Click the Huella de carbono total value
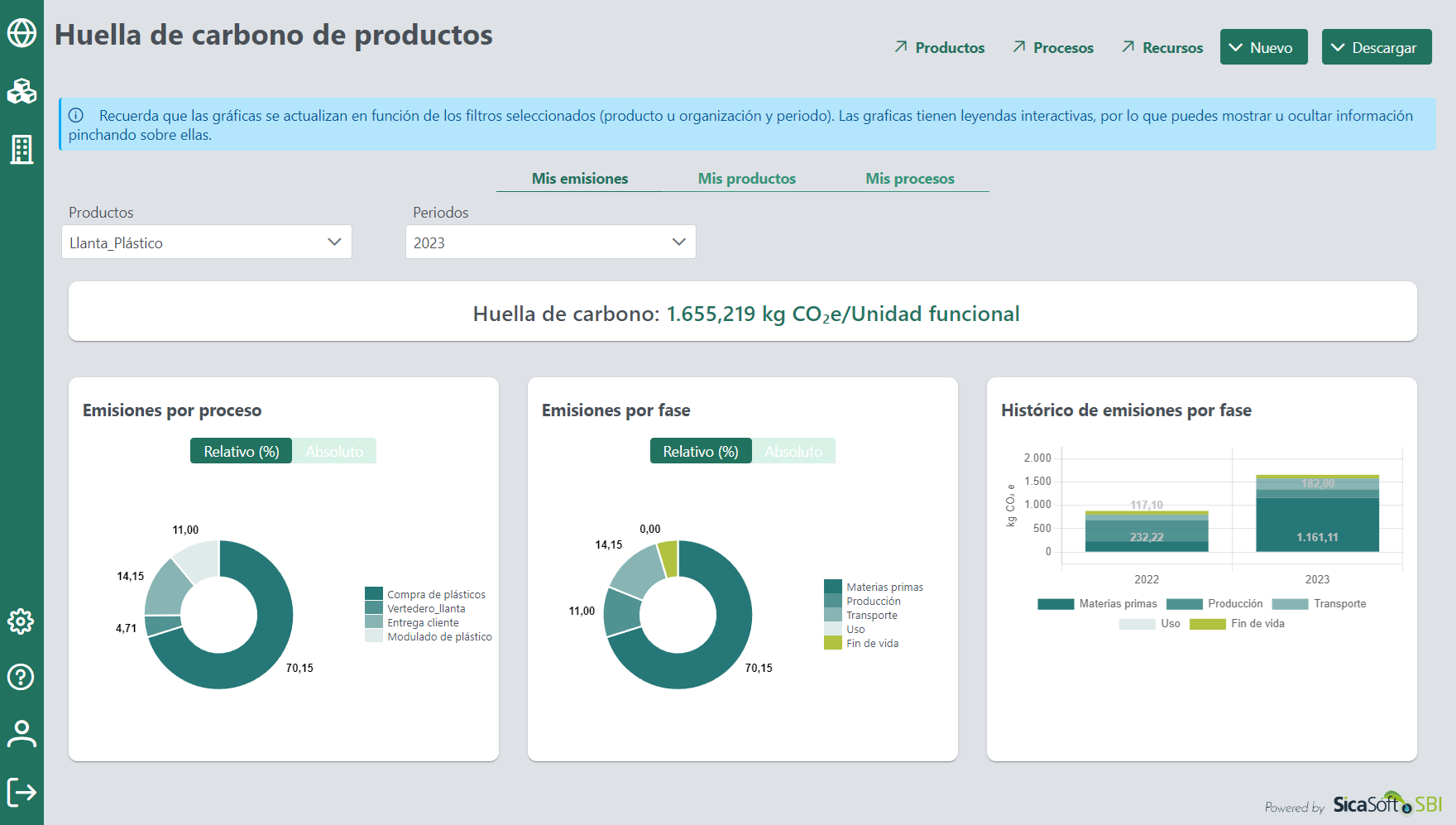Screen dimensions: 1456x825 click(843, 314)
